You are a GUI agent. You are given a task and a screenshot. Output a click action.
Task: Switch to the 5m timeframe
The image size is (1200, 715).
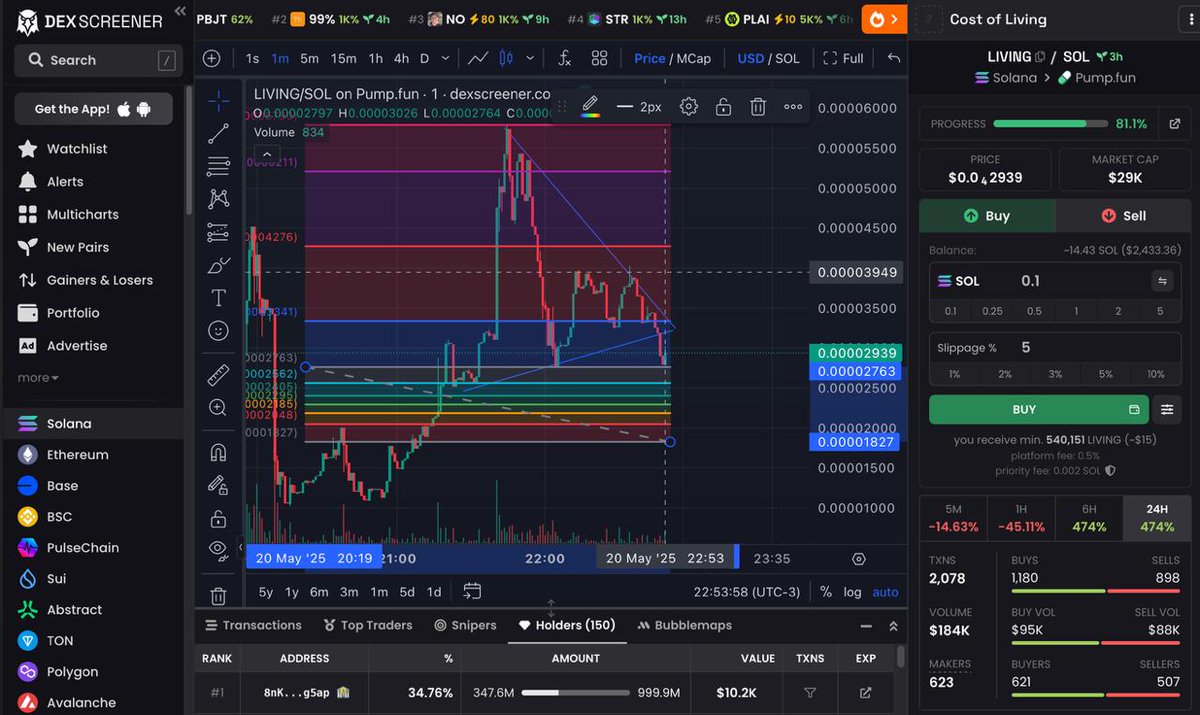coord(309,58)
